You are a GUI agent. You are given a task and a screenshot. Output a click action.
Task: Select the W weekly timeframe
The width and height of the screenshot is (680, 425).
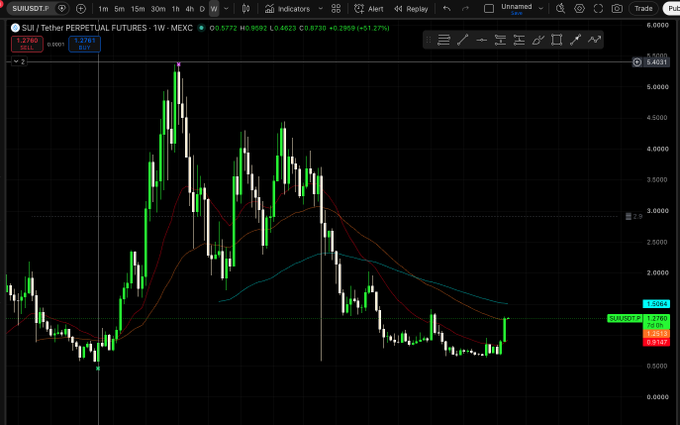point(214,9)
